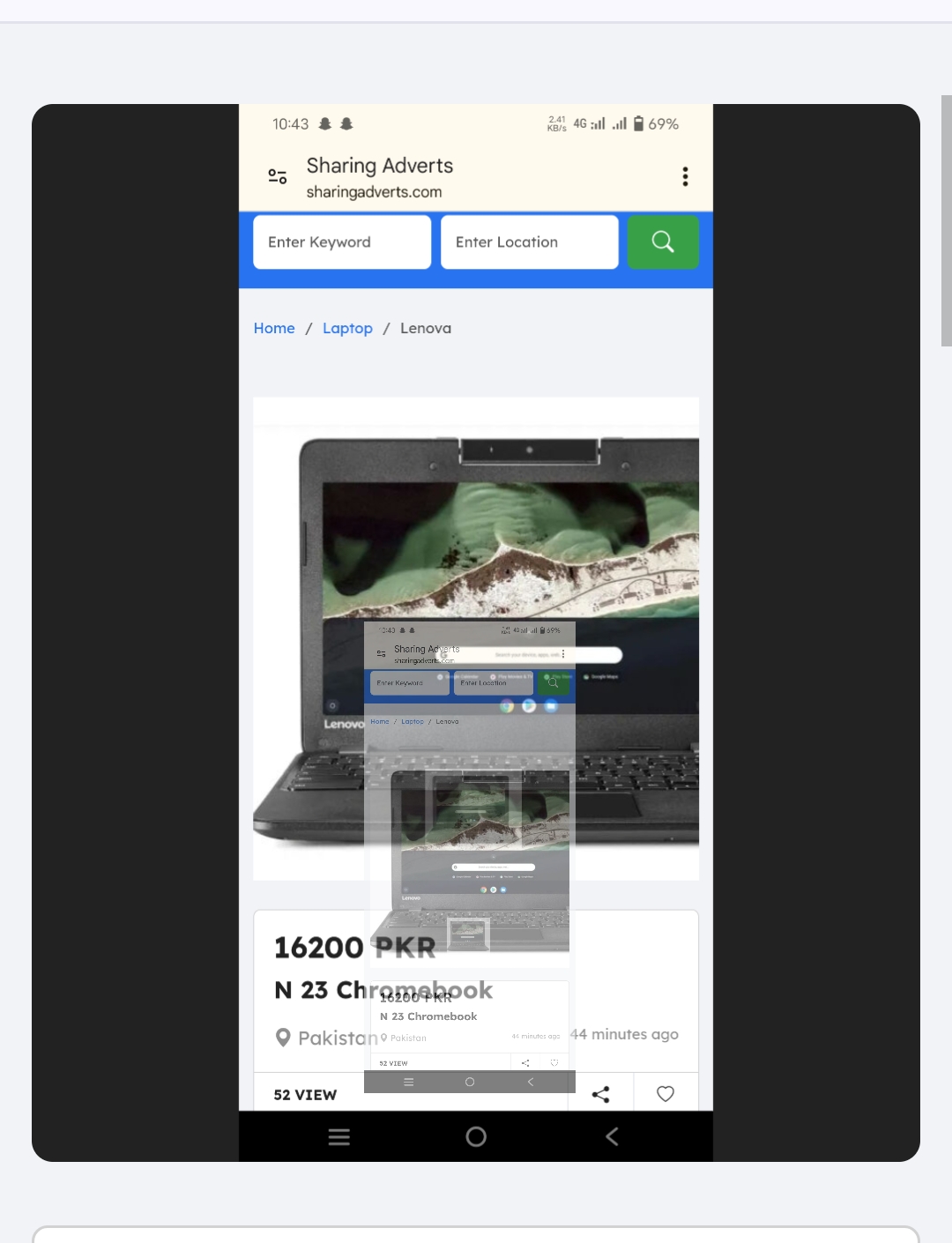952x1243 pixels.
Task: Tap the Android recent apps navigation icon
Action: [x=339, y=1136]
